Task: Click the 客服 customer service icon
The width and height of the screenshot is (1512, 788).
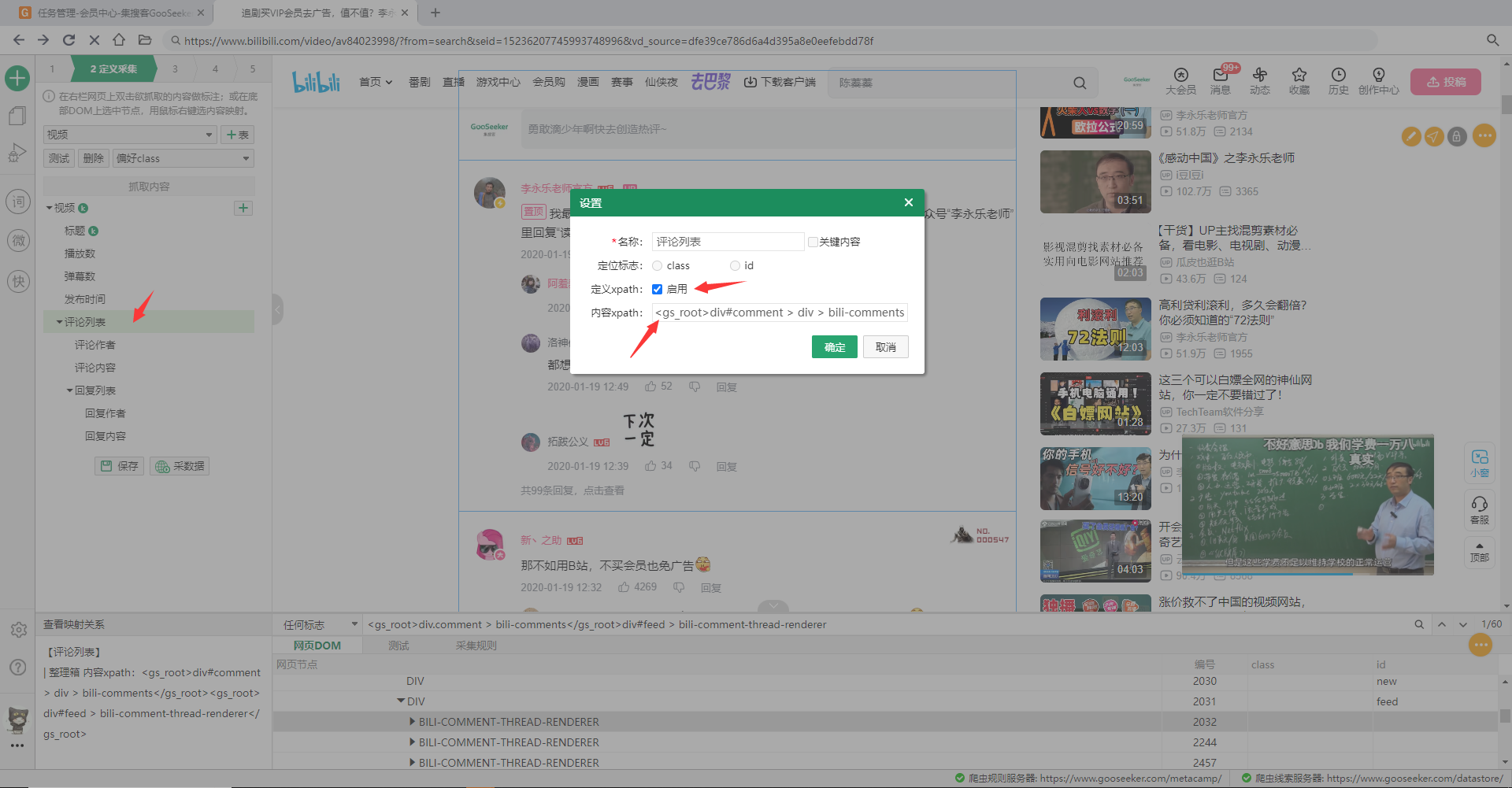Action: click(x=1480, y=509)
